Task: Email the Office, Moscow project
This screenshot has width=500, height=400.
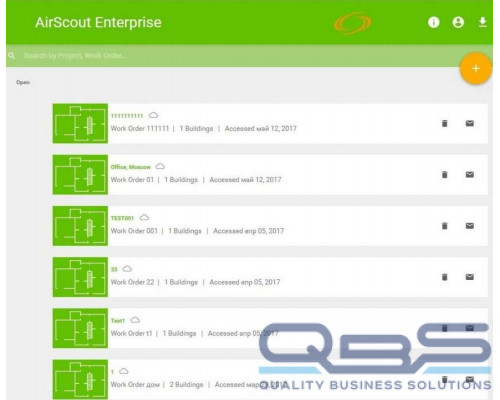Action: 470,175
